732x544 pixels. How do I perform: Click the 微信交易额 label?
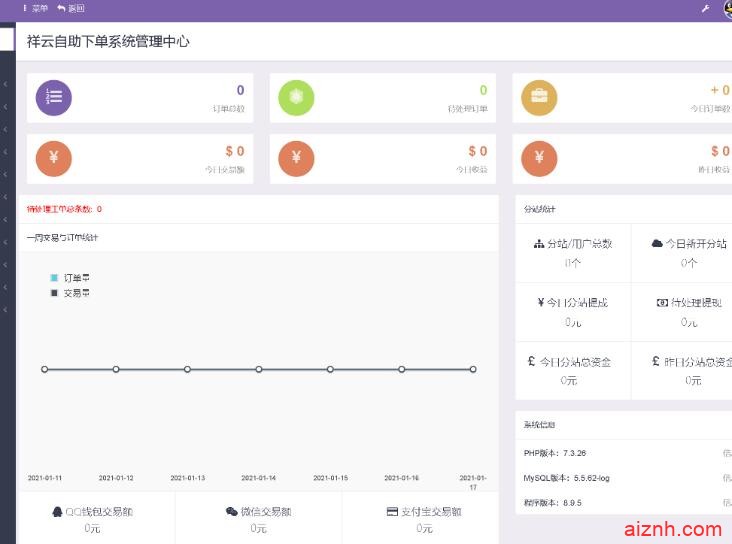[x=266, y=512]
